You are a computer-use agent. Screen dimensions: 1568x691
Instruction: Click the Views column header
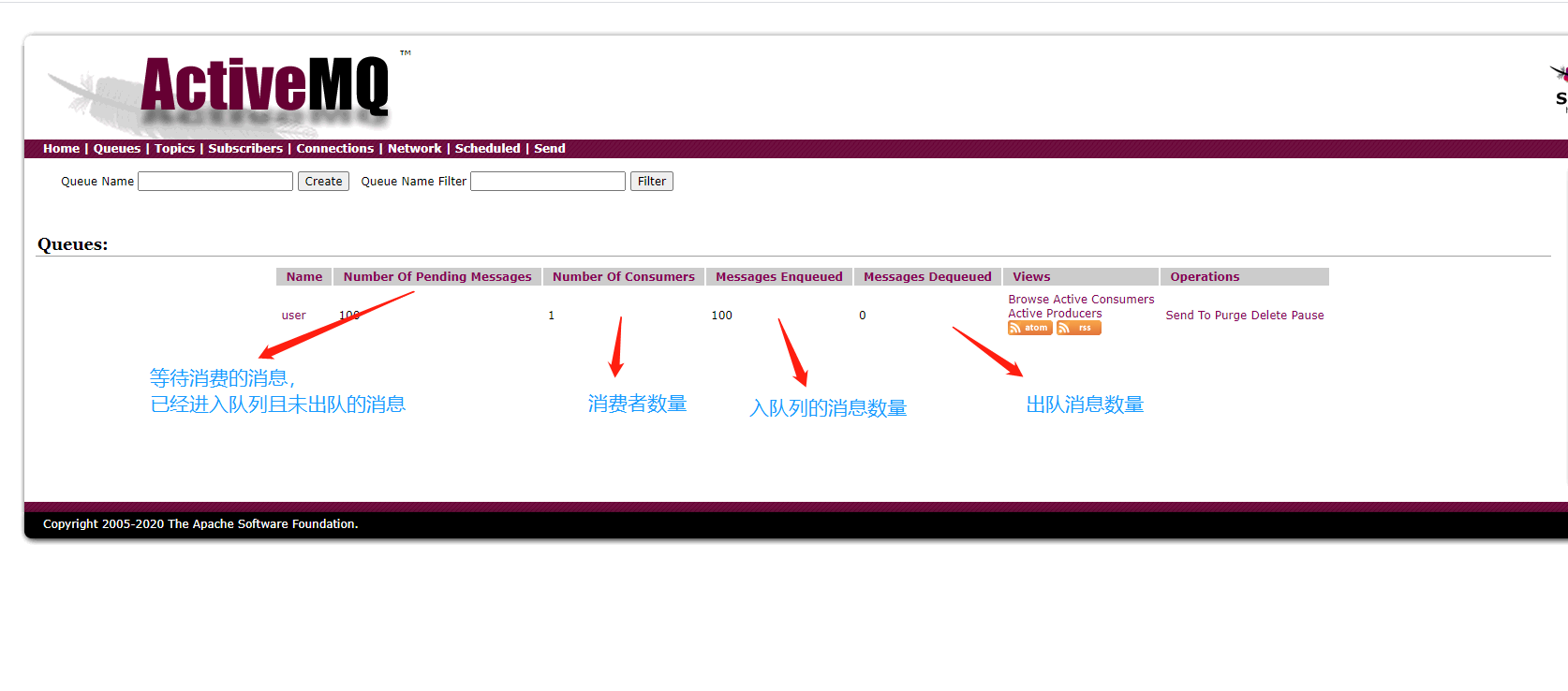(x=1081, y=276)
